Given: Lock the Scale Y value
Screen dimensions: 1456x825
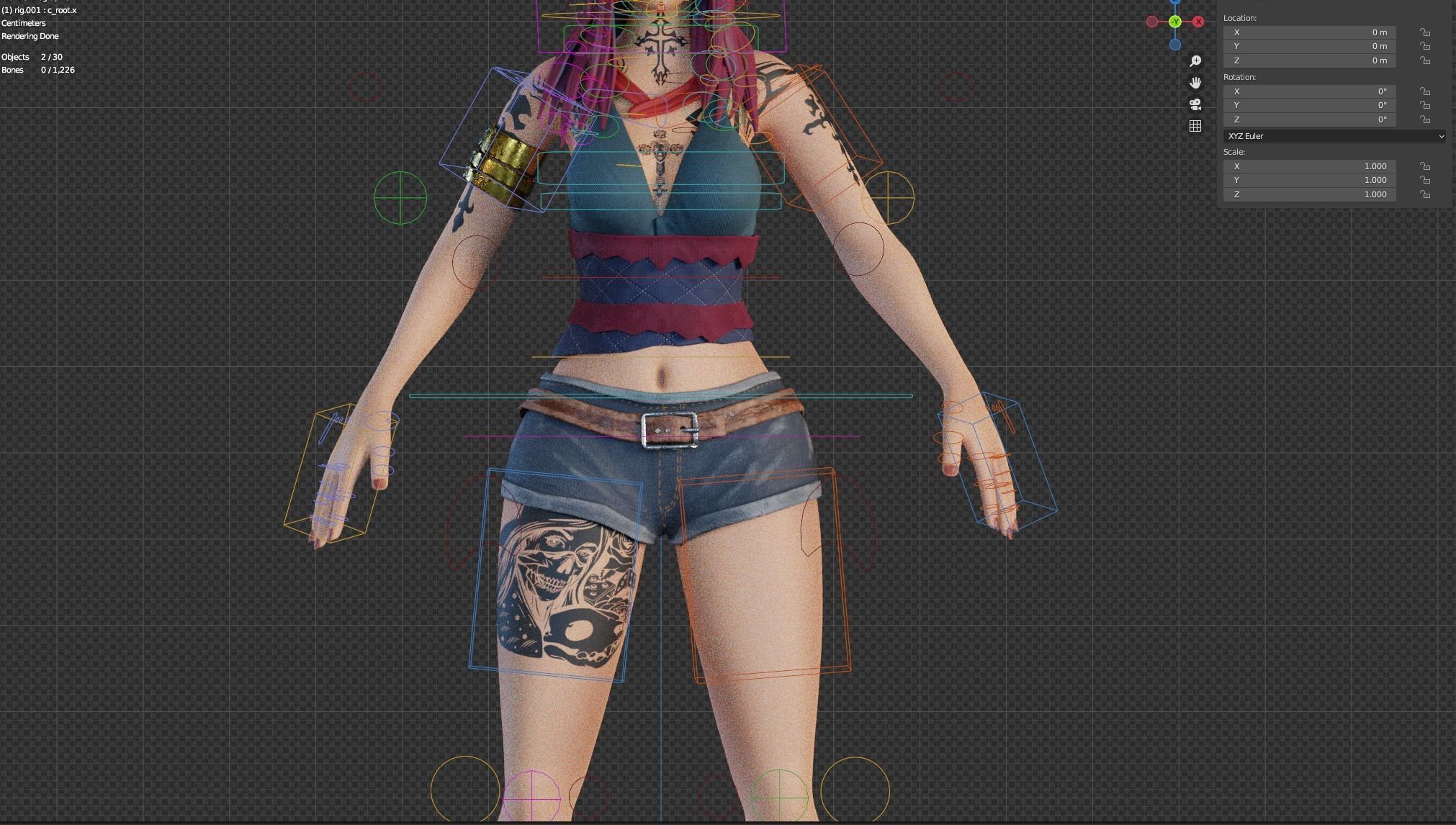Looking at the screenshot, I should (x=1425, y=180).
